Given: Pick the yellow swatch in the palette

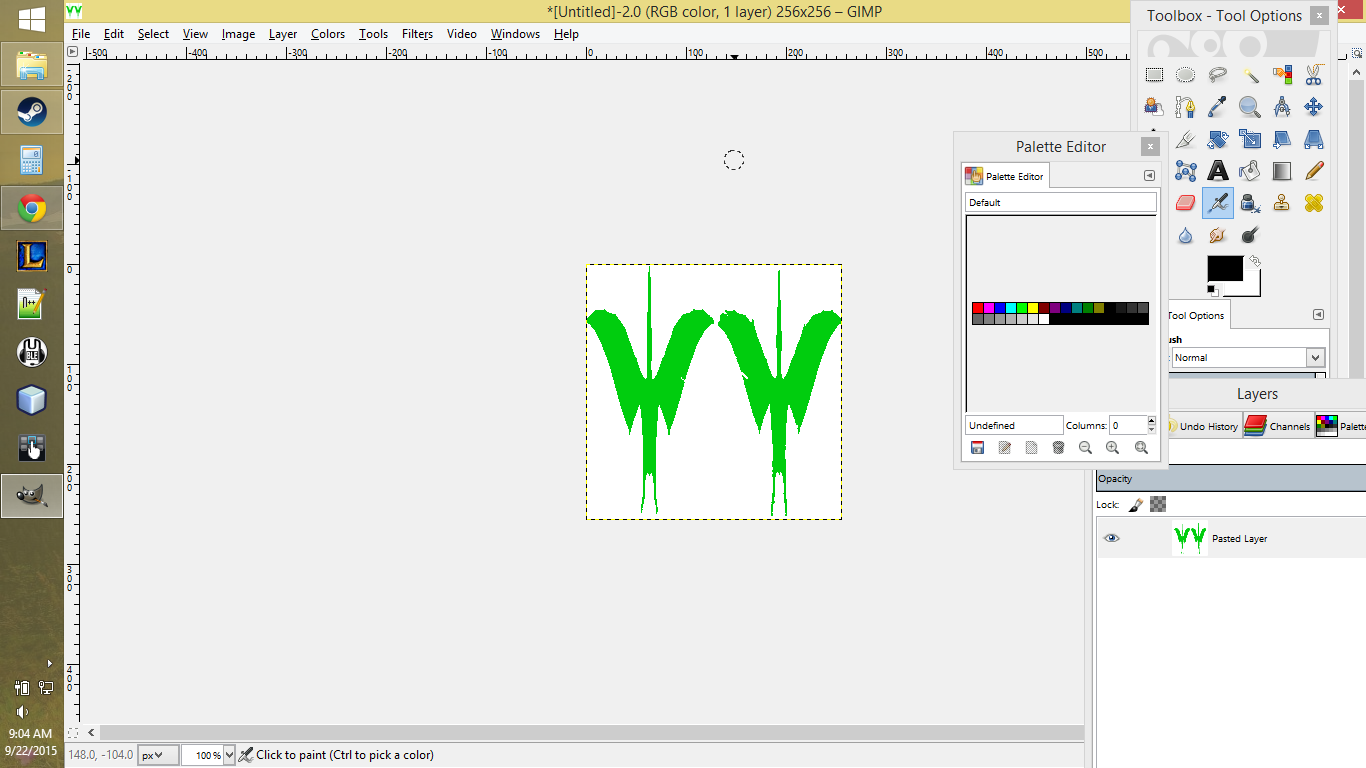Looking at the screenshot, I should (x=1033, y=308).
